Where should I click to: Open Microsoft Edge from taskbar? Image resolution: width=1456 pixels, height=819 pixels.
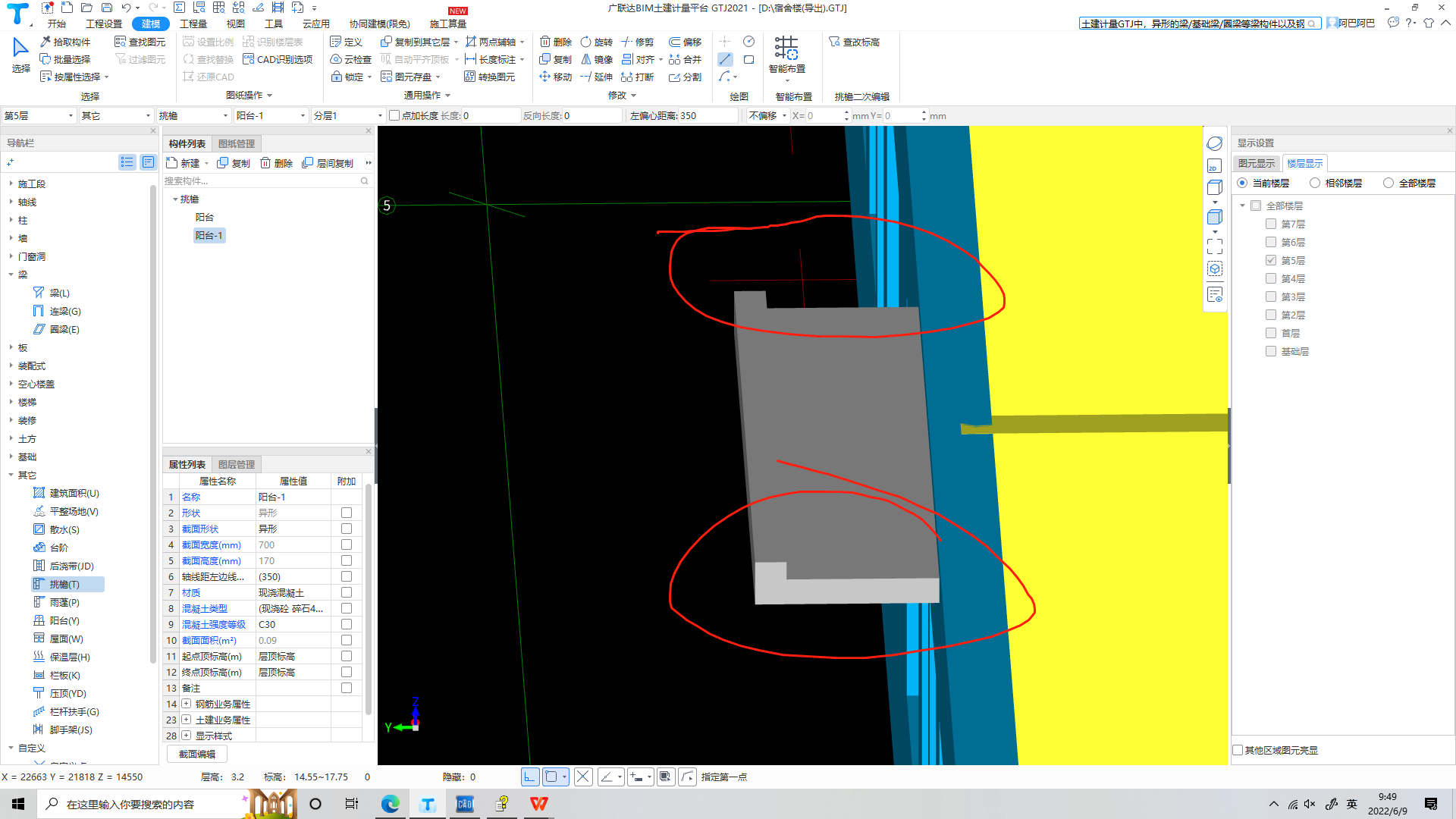[391, 804]
